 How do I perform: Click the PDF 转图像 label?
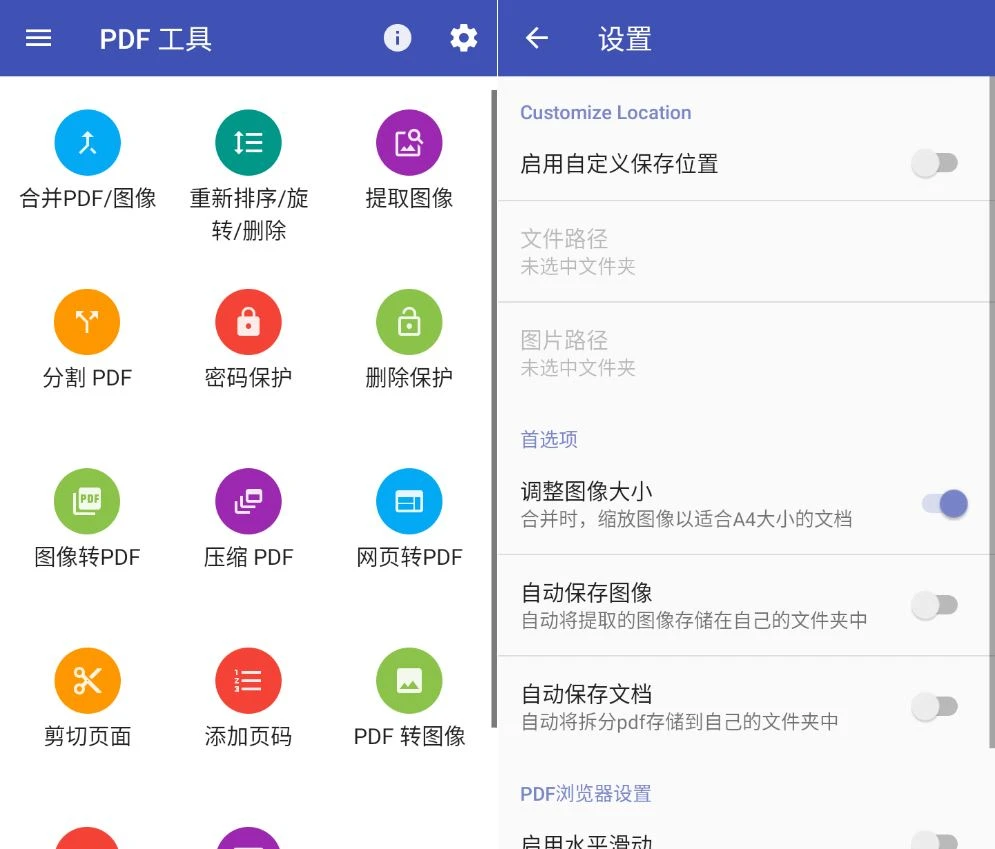click(409, 737)
